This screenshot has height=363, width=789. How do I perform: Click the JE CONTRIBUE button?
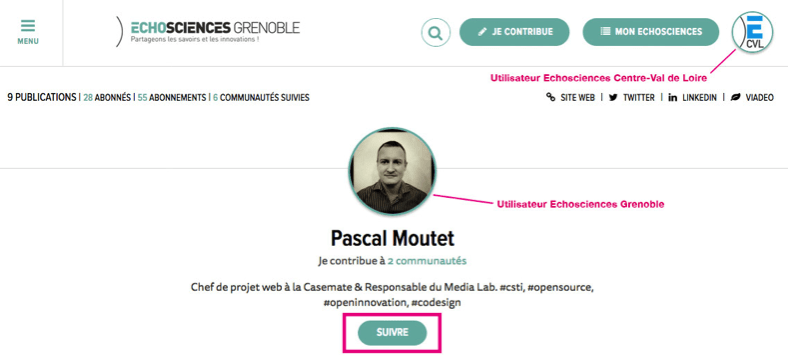coord(514,32)
